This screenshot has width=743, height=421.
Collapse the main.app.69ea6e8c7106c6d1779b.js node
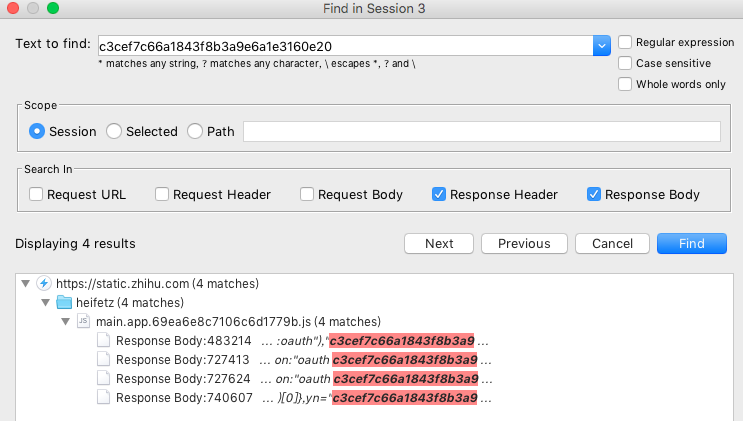tap(65, 322)
